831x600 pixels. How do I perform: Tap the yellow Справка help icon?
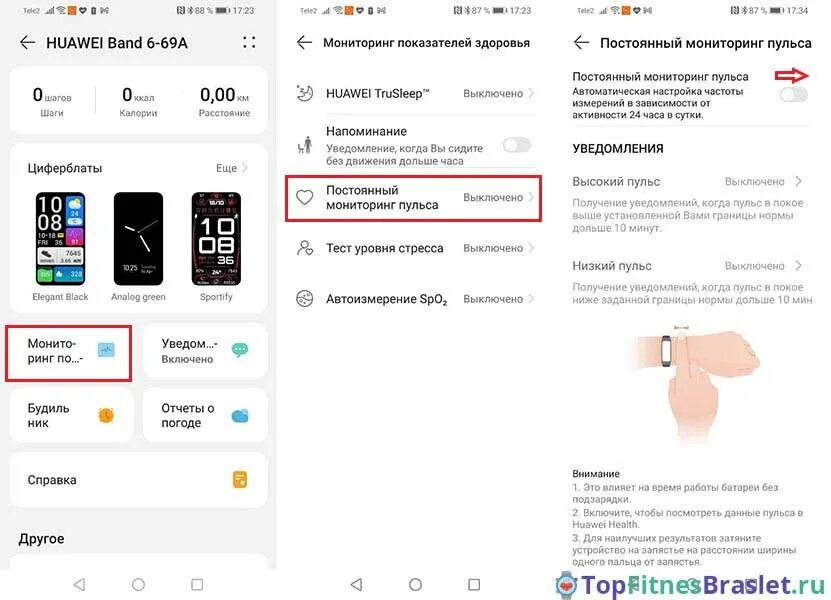pos(240,480)
